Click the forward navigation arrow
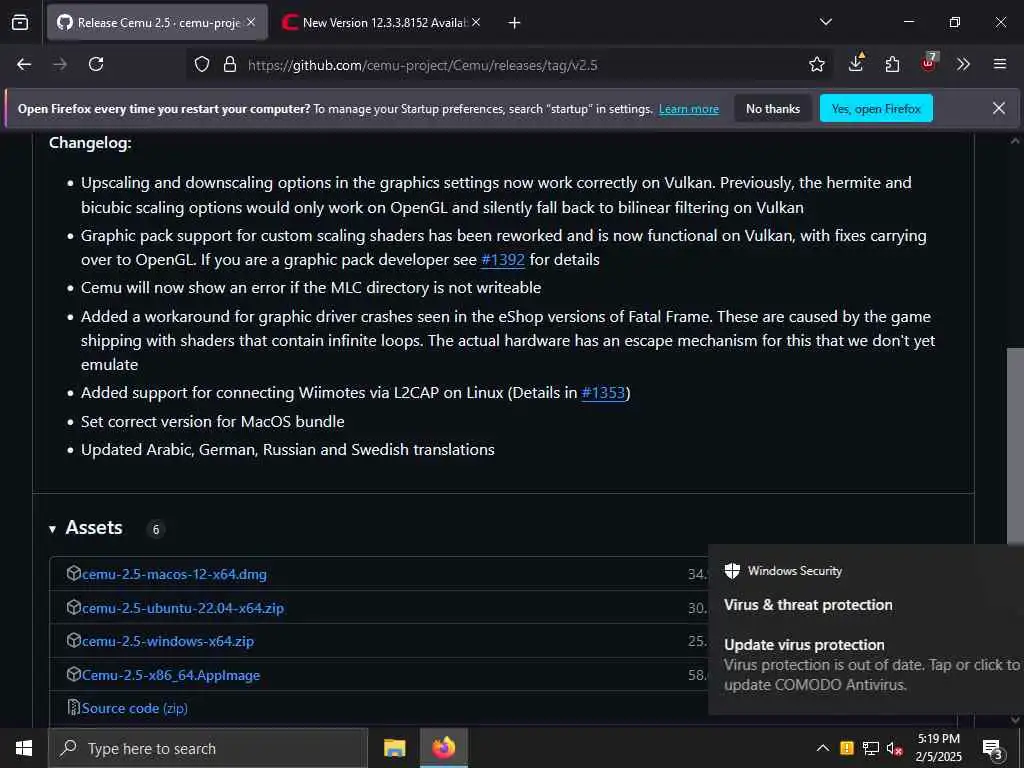 point(60,64)
